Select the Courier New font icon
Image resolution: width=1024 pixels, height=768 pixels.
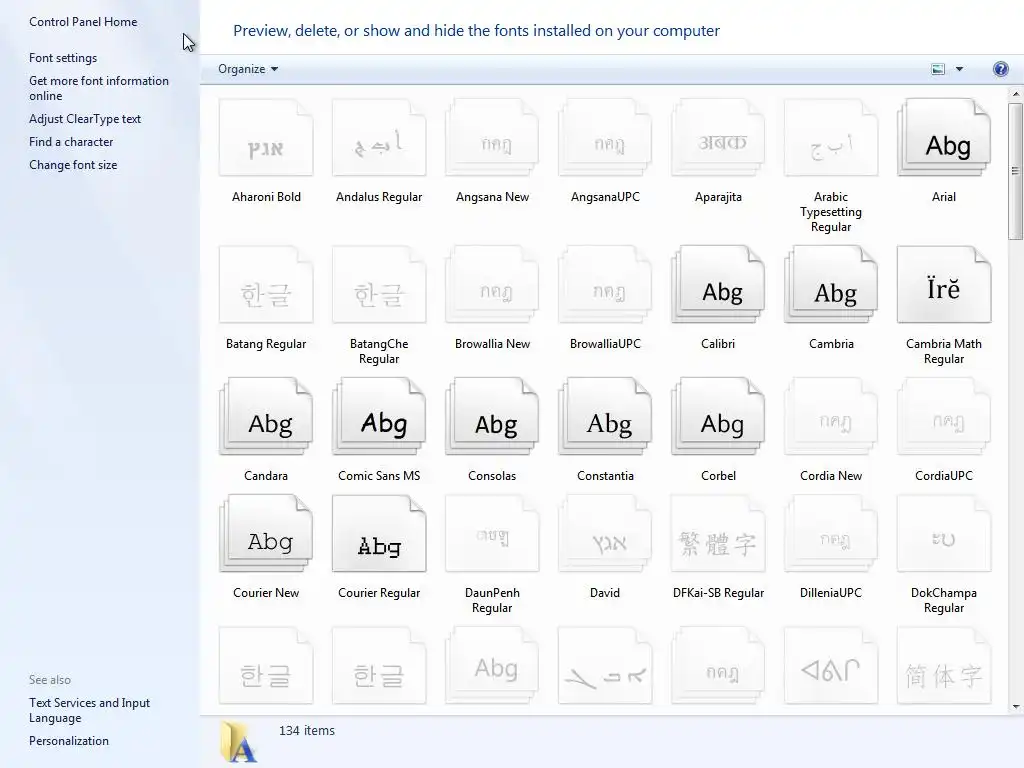pos(266,534)
